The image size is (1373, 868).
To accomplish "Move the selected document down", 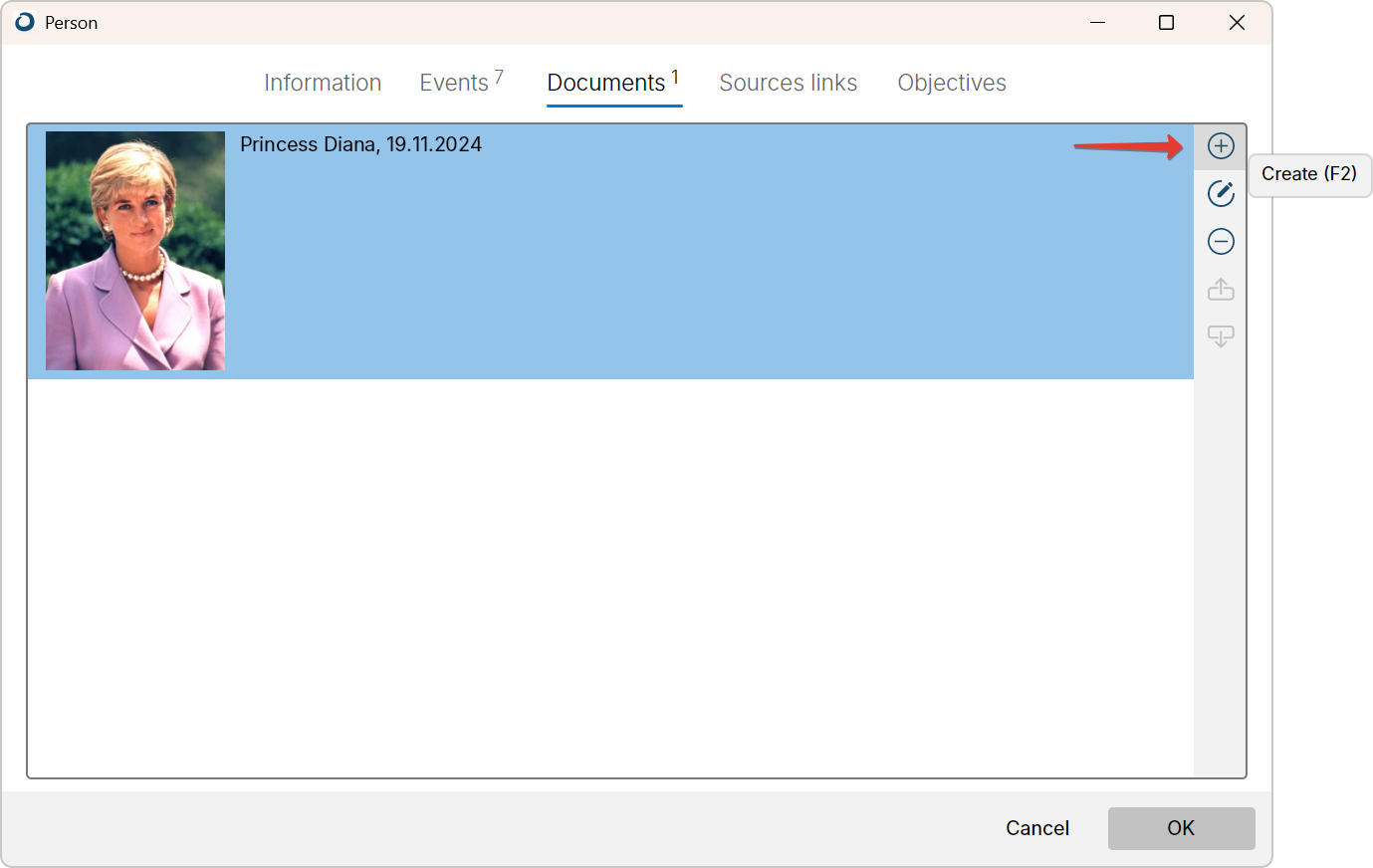I will tap(1221, 336).
